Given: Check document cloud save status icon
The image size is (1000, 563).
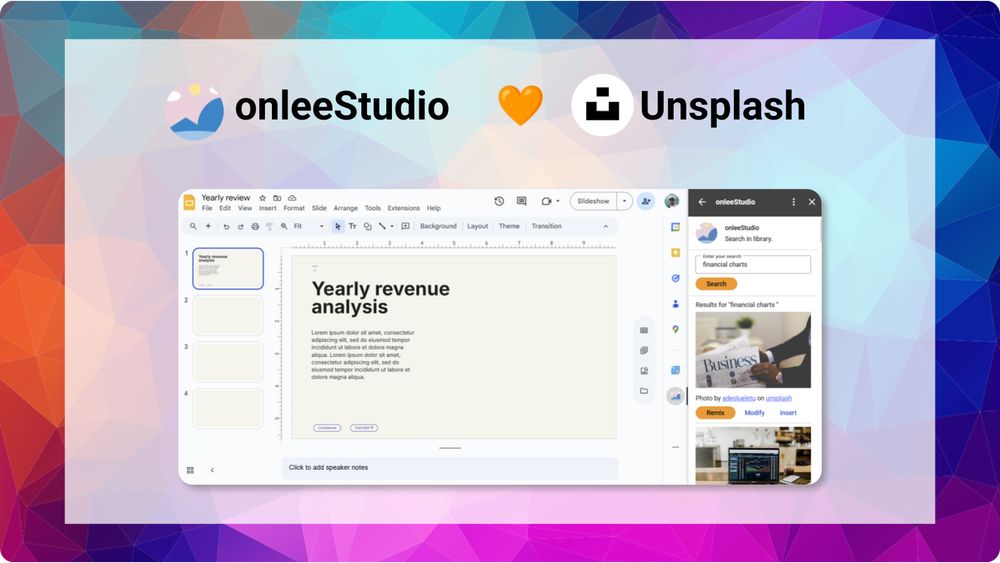Looking at the screenshot, I should pyautogui.click(x=292, y=198).
